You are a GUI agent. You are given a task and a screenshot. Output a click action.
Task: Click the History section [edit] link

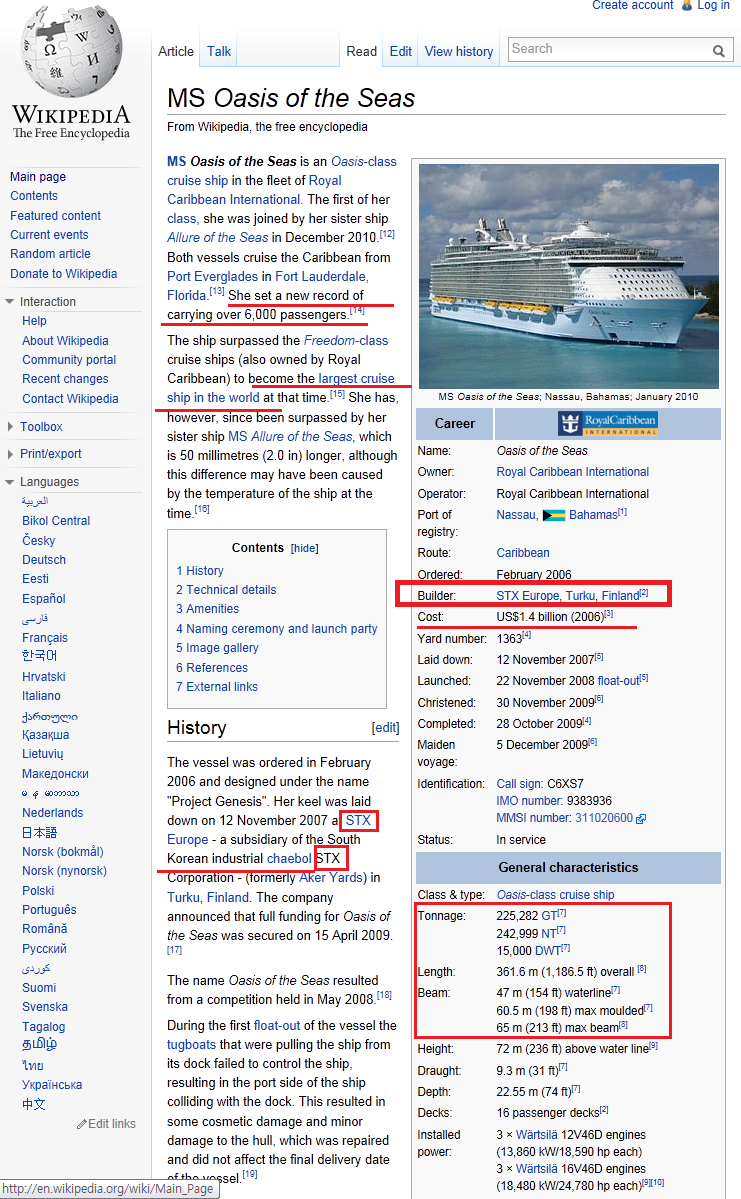point(385,728)
